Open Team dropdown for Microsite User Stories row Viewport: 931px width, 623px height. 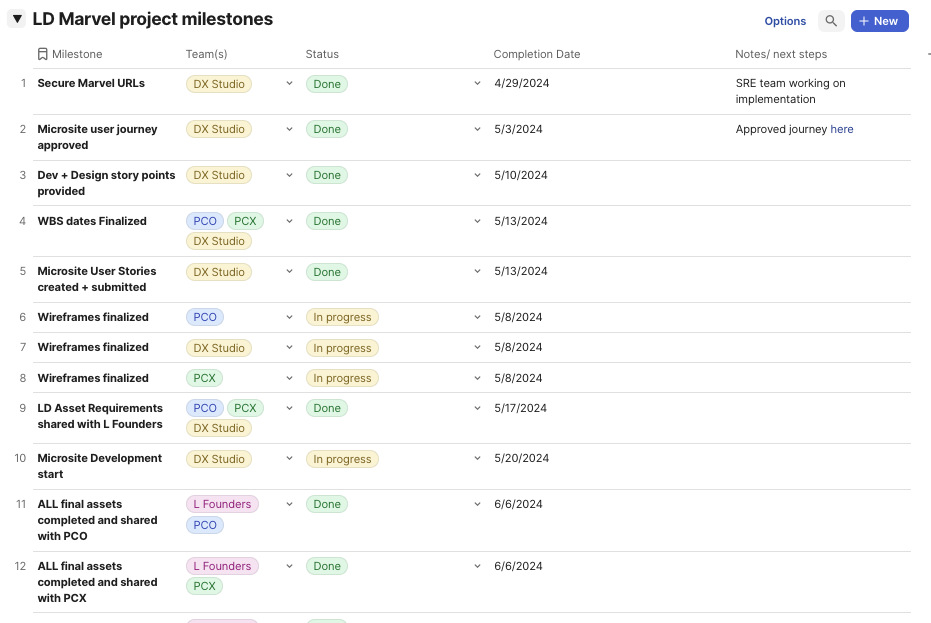(x=289, y=271)
